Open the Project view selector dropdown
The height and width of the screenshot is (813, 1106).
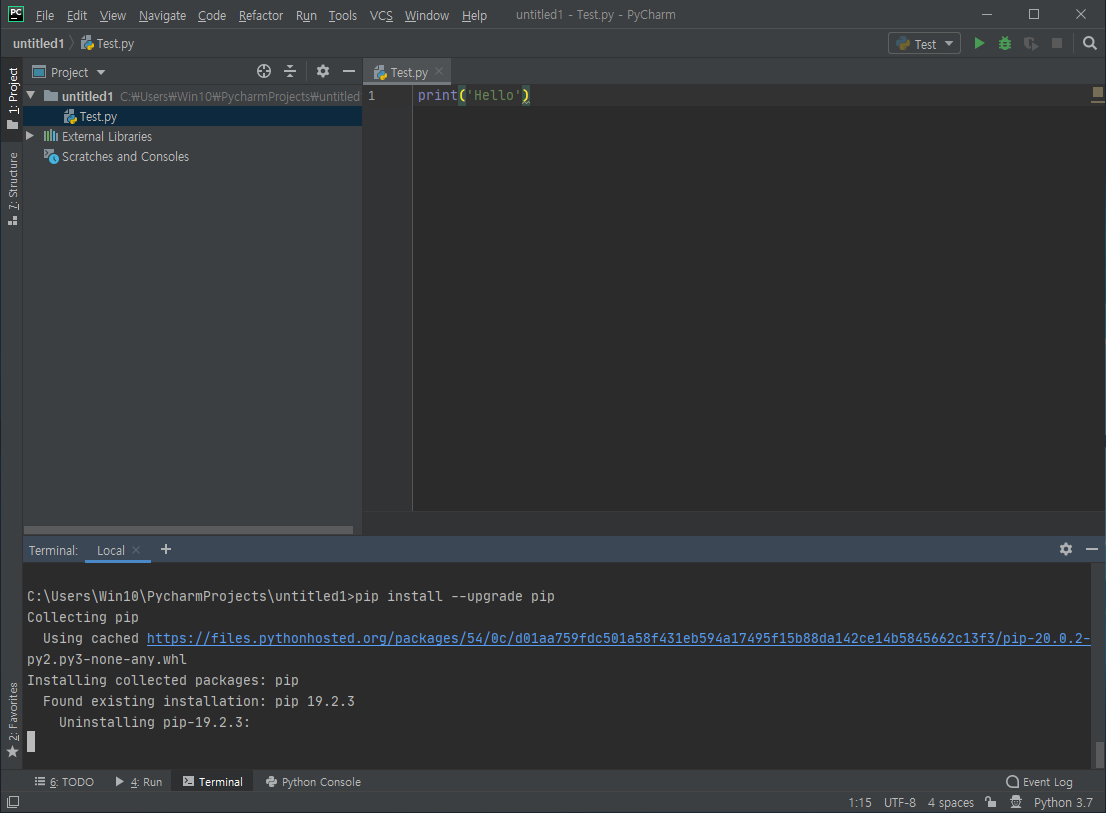[x=69, y=72]
